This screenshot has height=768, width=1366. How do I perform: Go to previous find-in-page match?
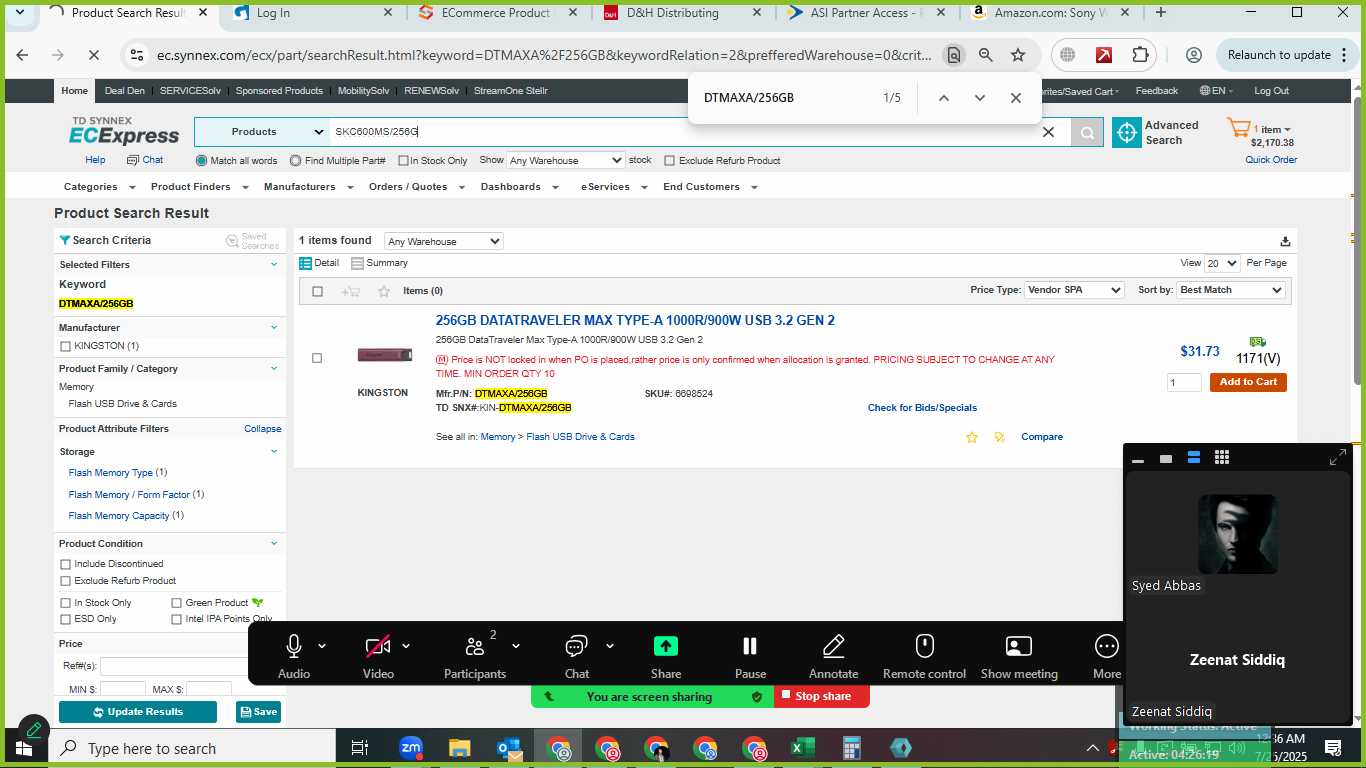(944, 98)
